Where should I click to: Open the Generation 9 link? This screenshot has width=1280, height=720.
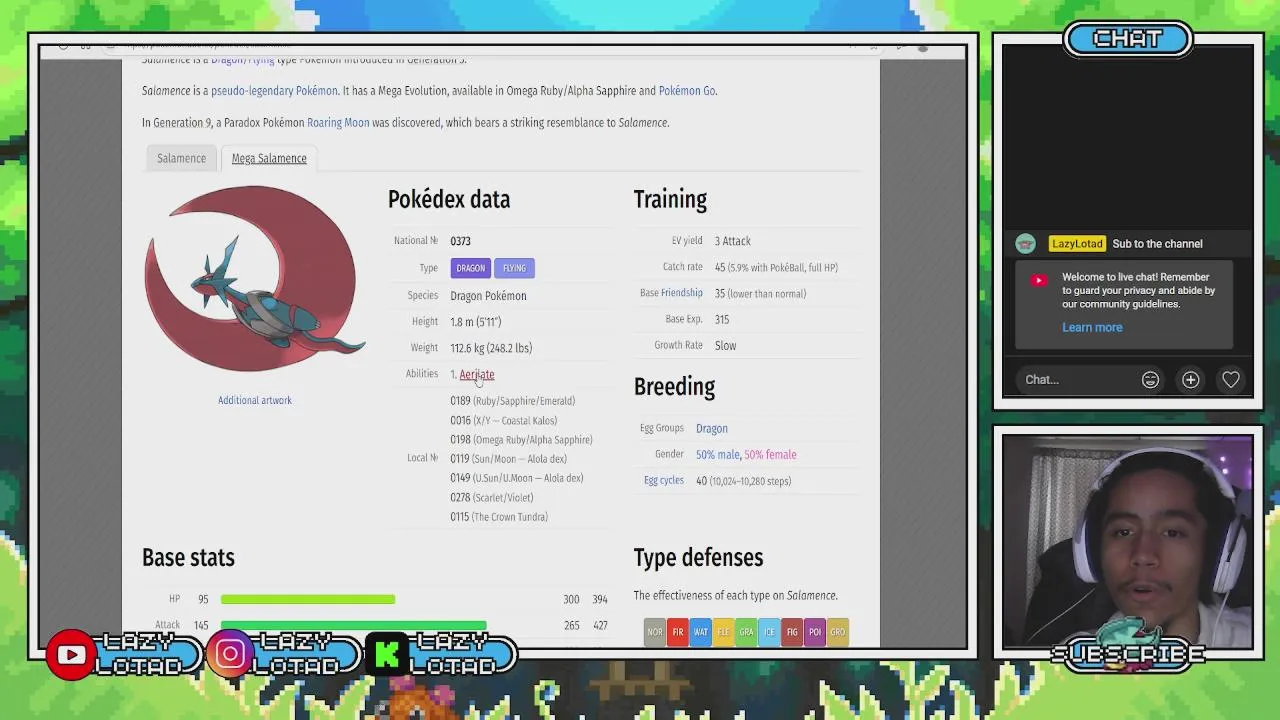182,123
